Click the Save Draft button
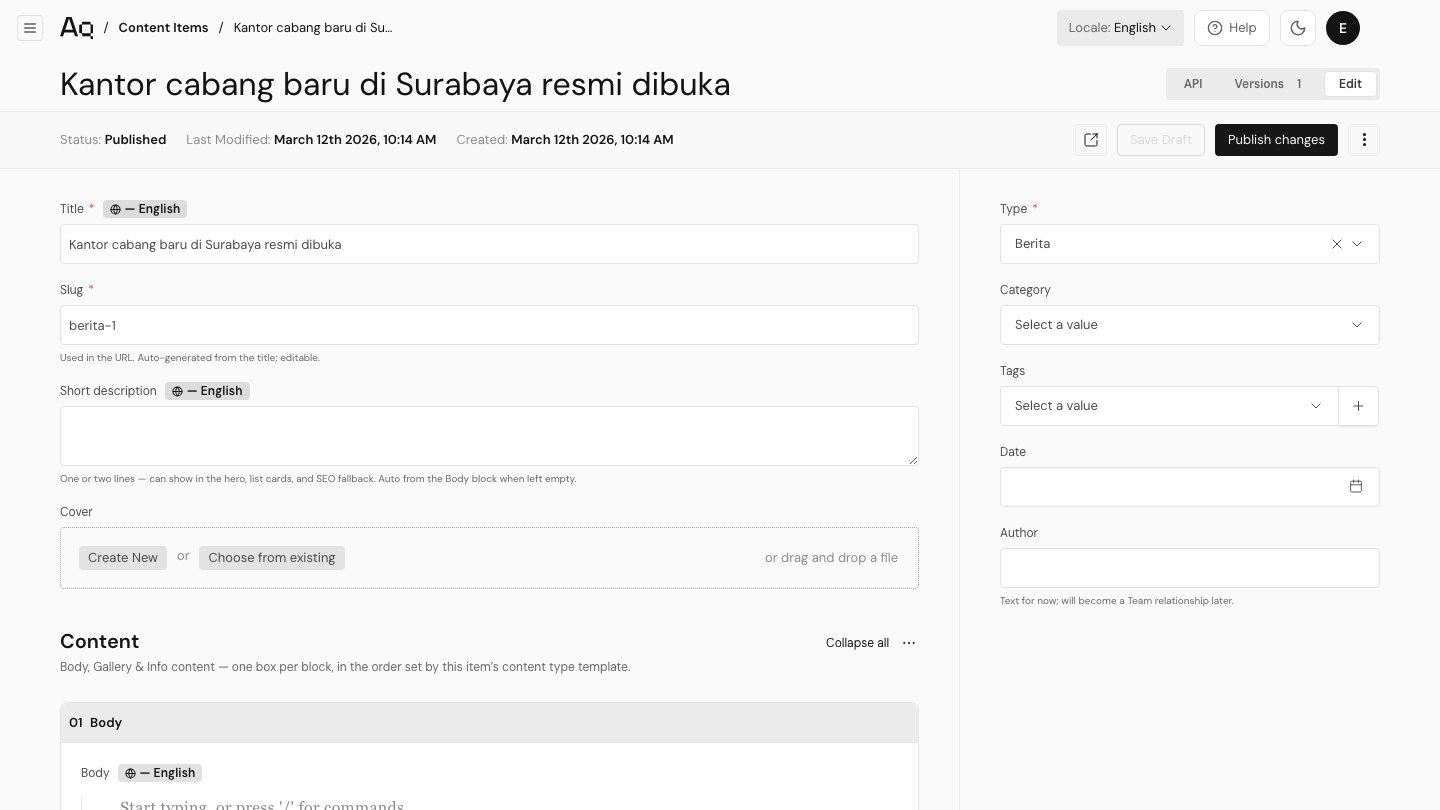1440x810 pixels. (1161, 140)
